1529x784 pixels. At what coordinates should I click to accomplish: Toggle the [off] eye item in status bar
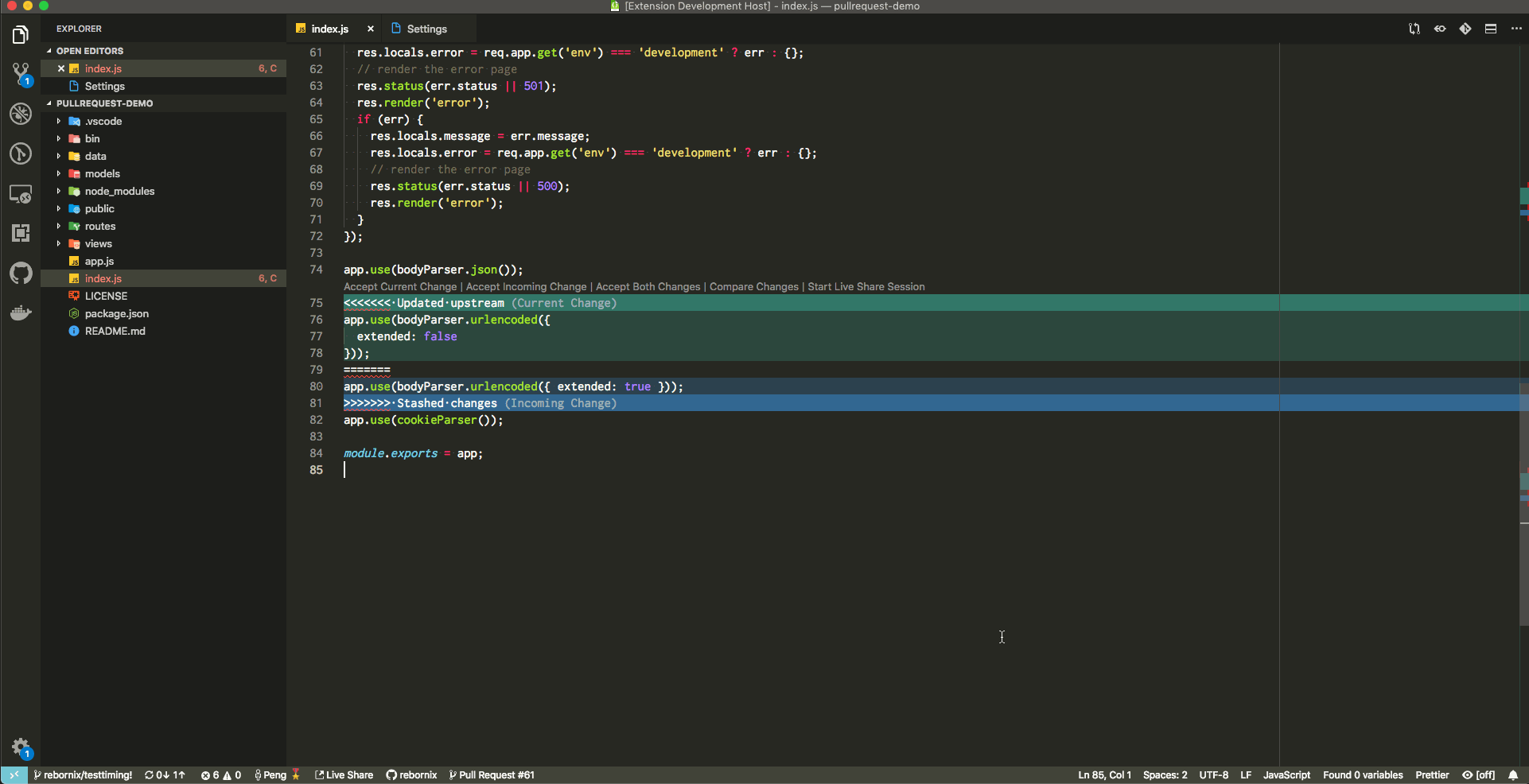point(1479,775)
